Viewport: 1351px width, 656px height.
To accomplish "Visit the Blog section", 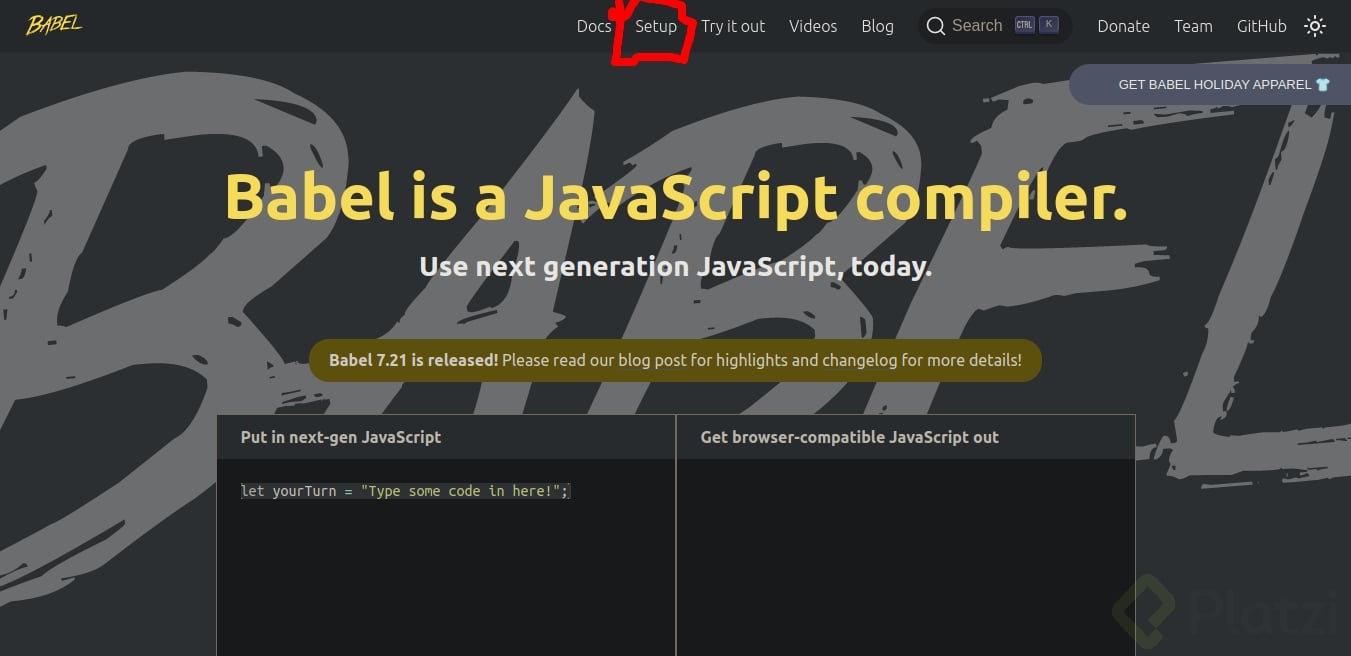I will (877, 26).
